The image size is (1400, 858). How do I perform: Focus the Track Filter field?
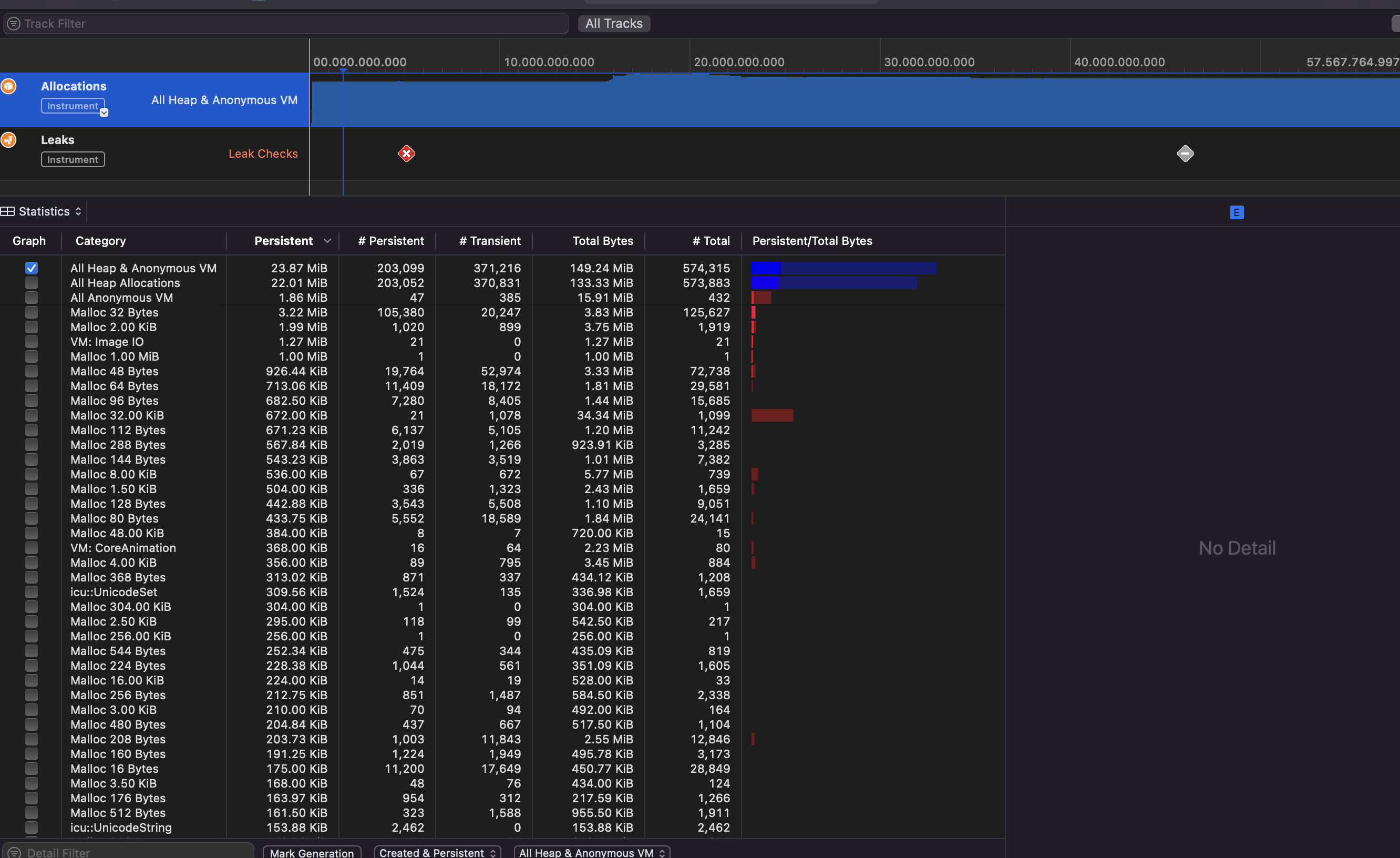[286, 24]
